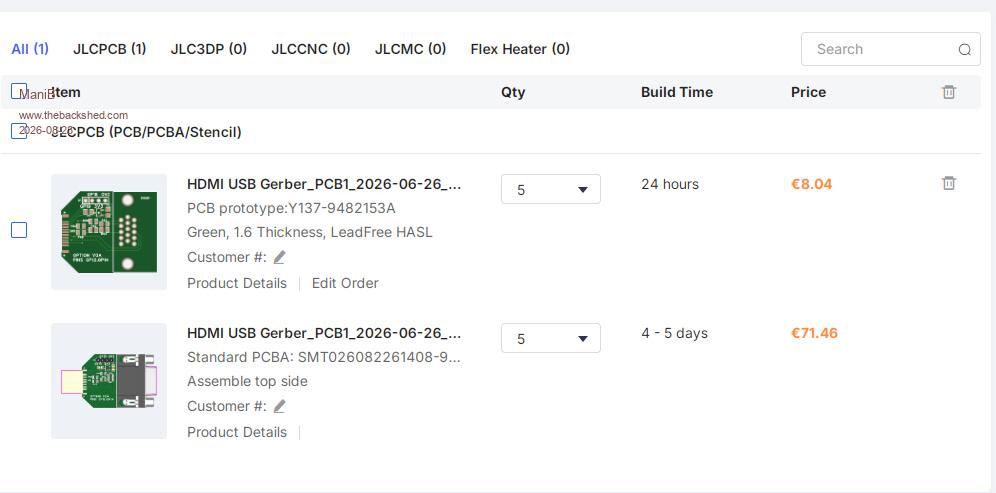
Task: Edit Customer # pencil for PCB prototype
Action: (x=279, y=257)
